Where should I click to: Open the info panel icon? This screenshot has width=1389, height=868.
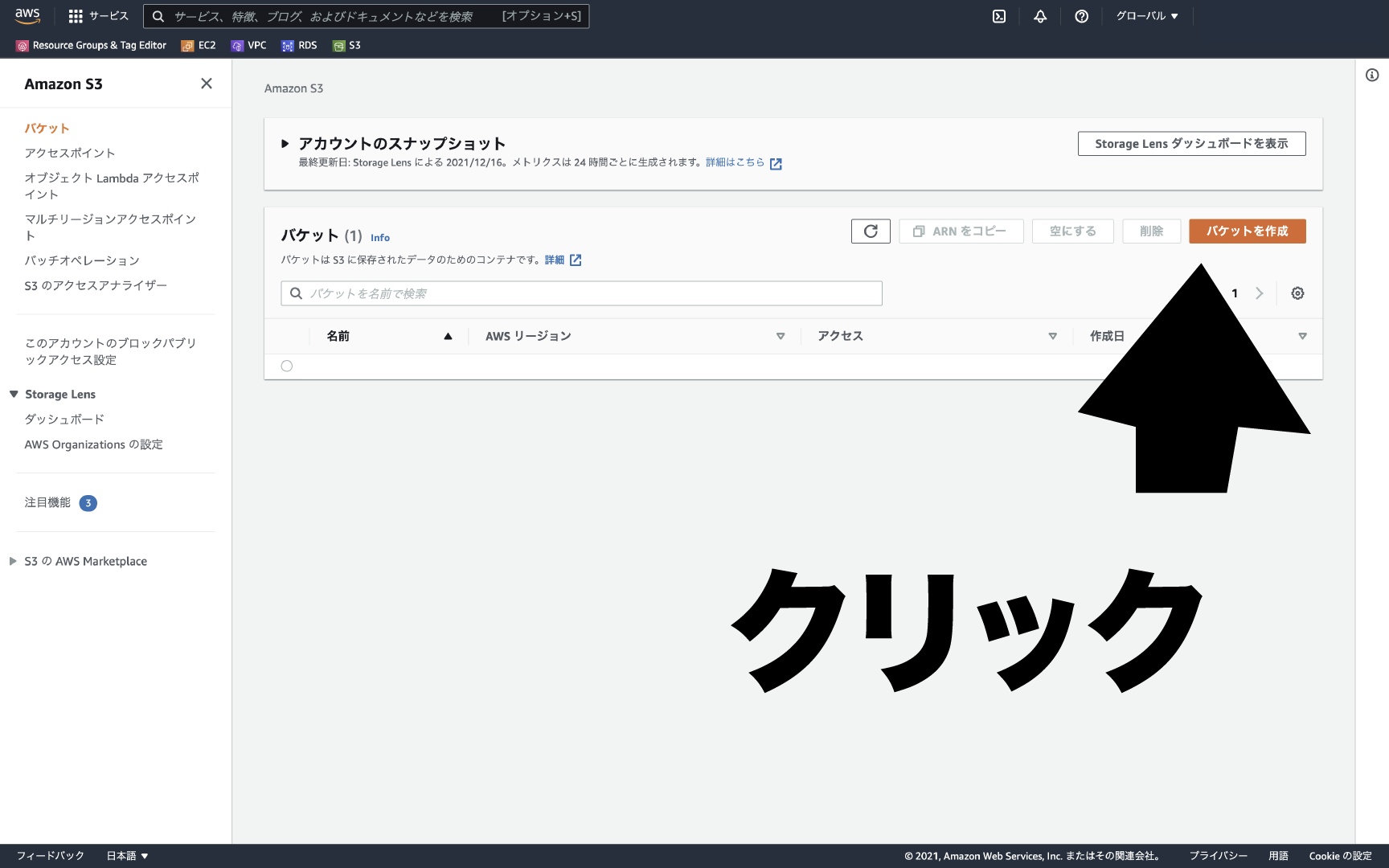pyautogui.click(x=1372, y=75)
